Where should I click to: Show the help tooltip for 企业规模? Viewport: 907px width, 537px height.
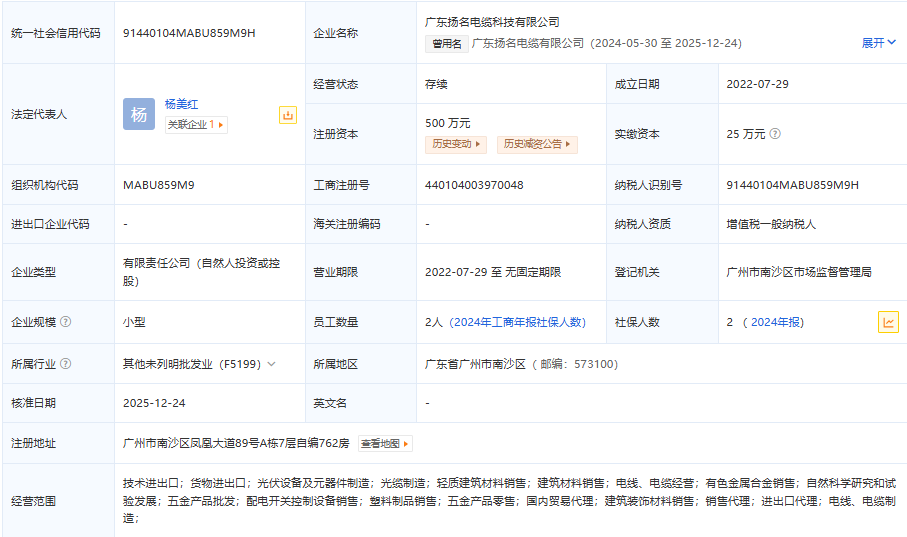tap(66, 322)
